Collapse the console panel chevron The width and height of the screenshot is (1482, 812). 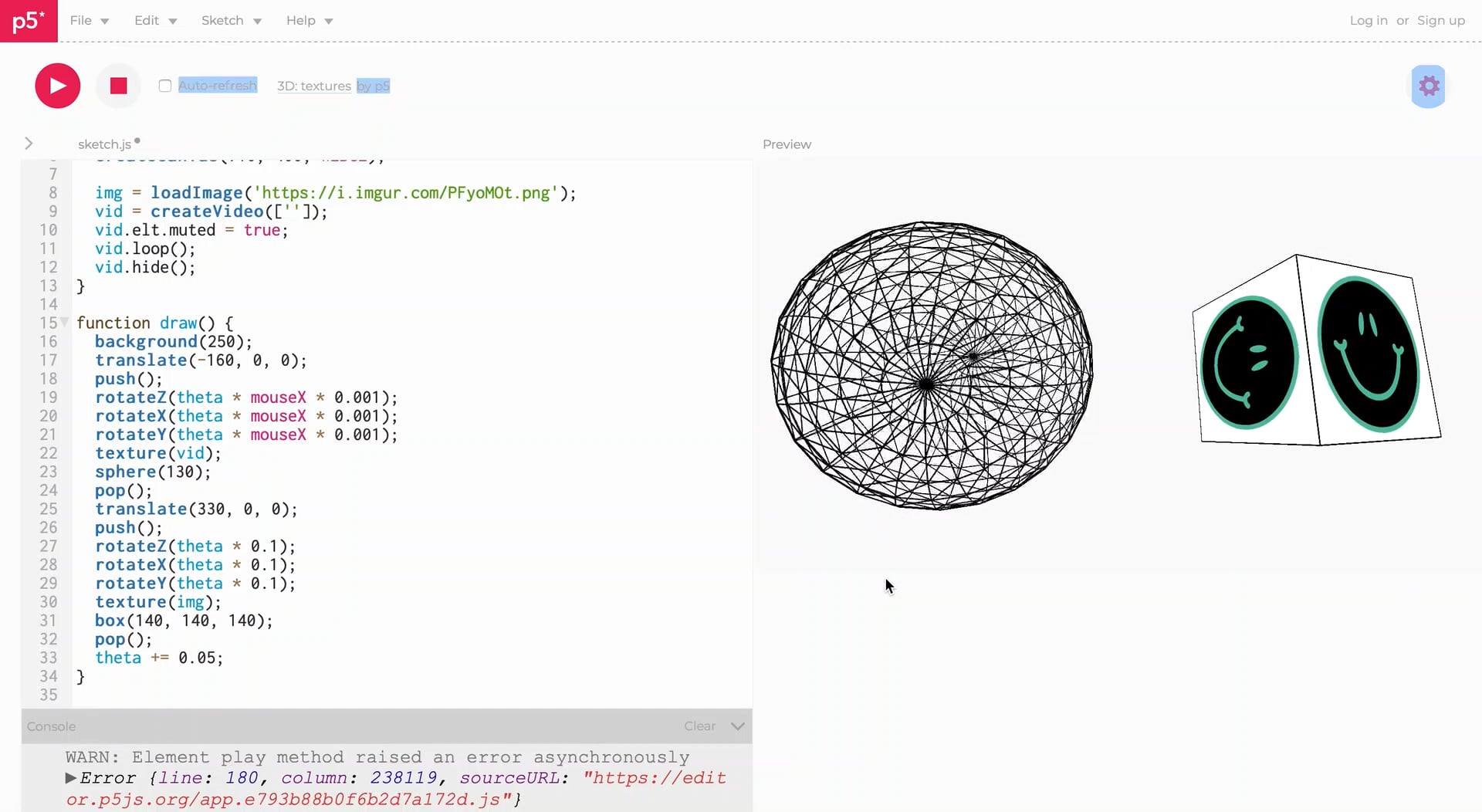pos(738,726)
